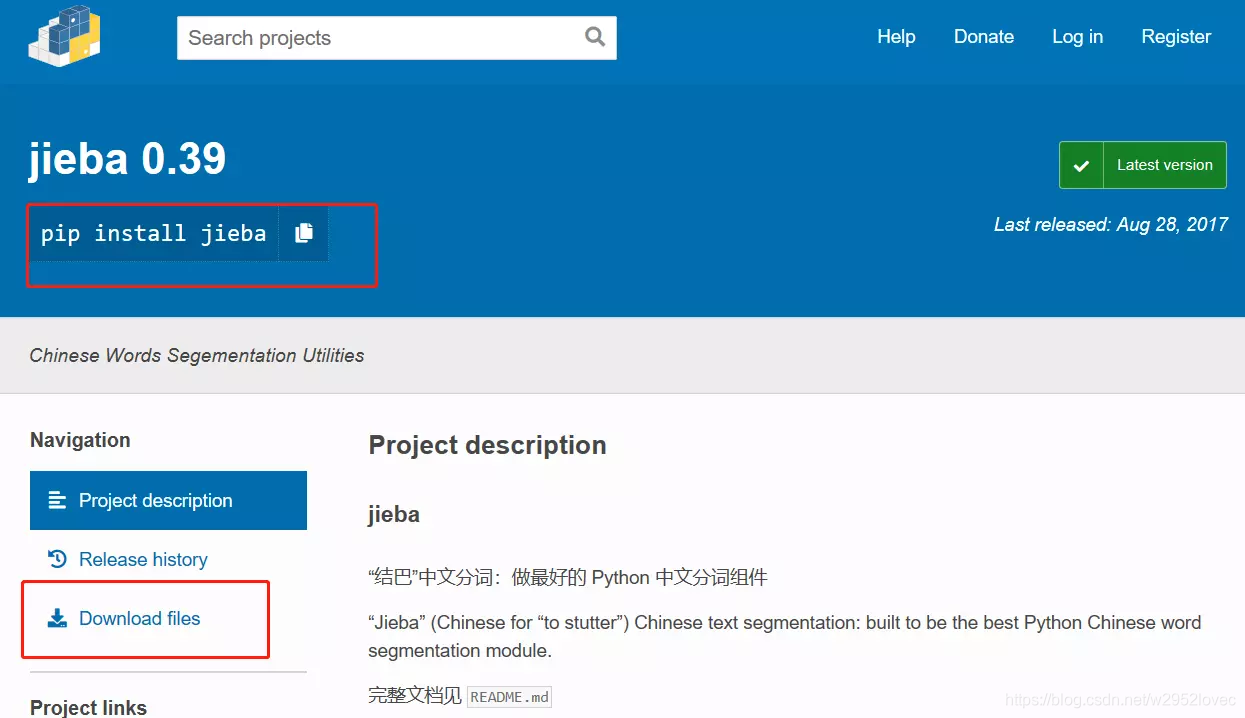1245x718 pixels.
Task: Click the Project links heading
Action: [x=88, y=707]
